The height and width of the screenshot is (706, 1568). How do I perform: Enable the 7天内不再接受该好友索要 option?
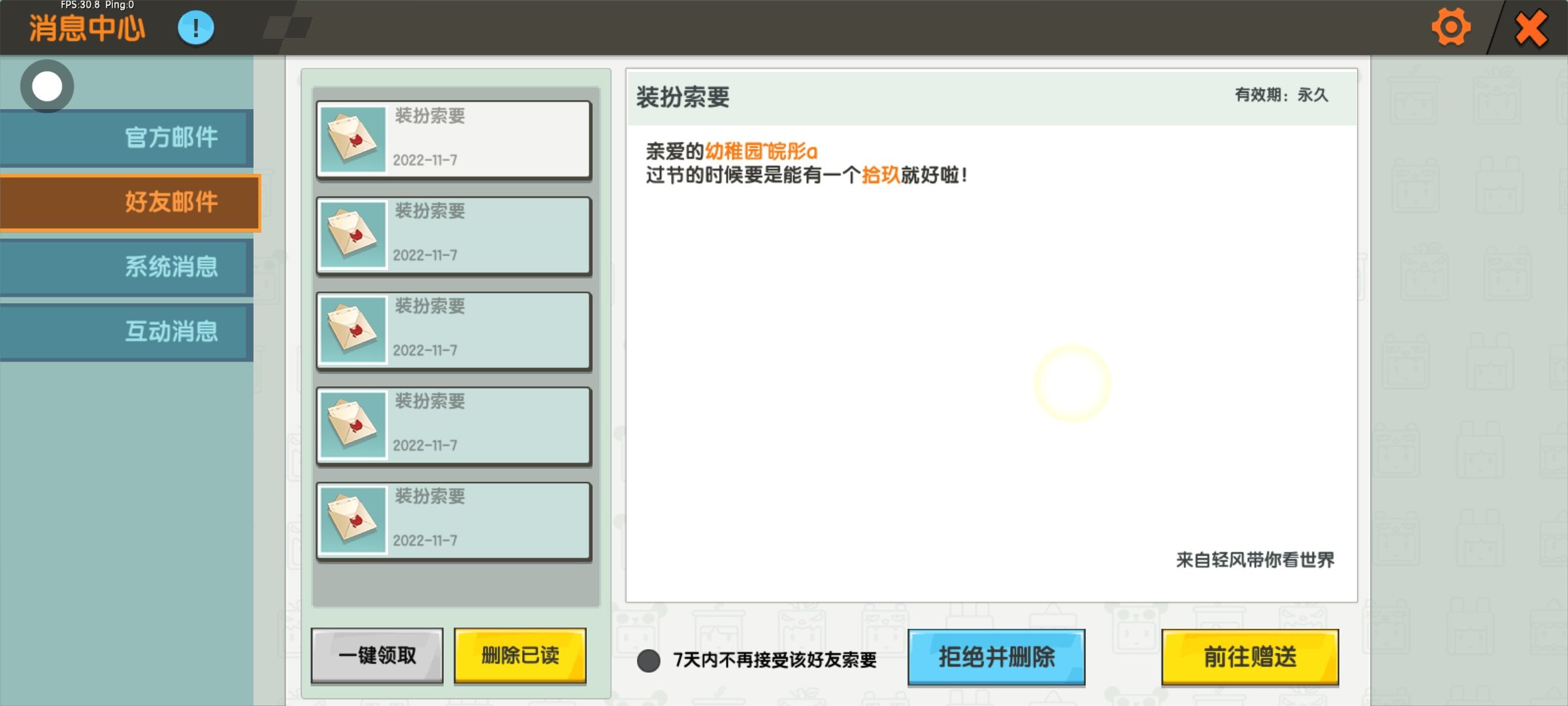pyautogui.click(x=649, y=660)
